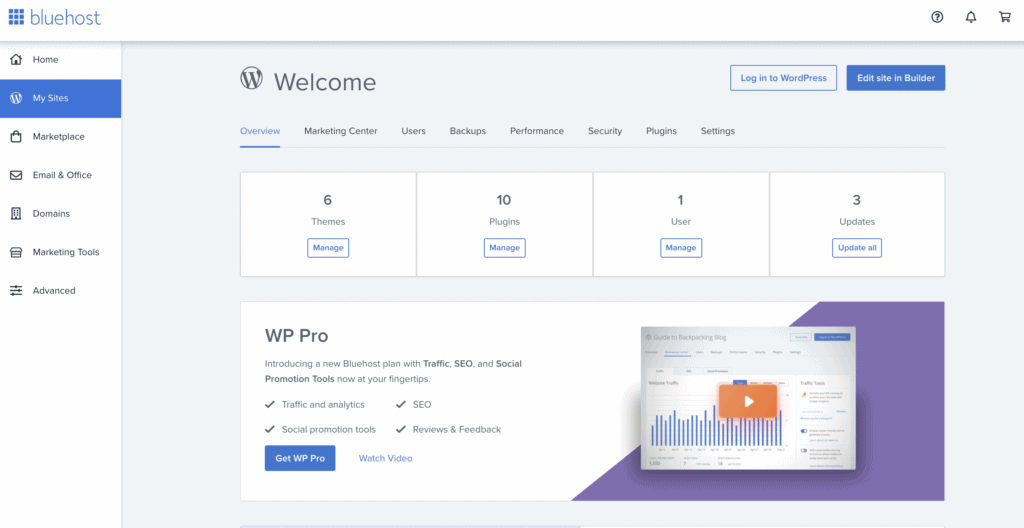Image resolution: width=1024 pixels, height=528 pixels.
Task: Click the Marketing Tools storefront icon
Action: point(16,252)
